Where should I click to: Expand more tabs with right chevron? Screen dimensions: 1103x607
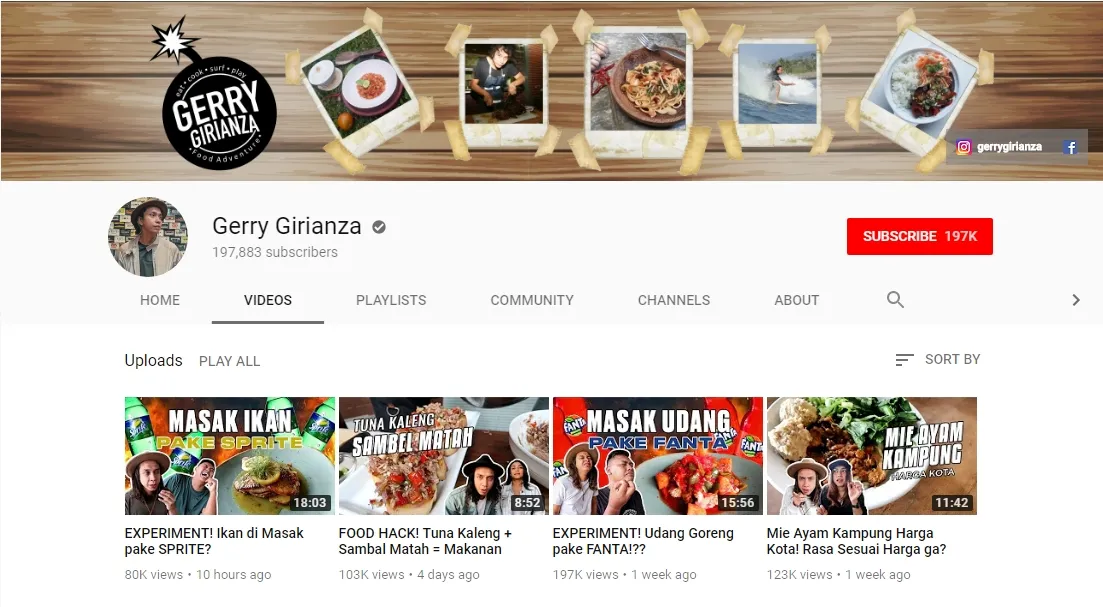[x=1075, y=300]
